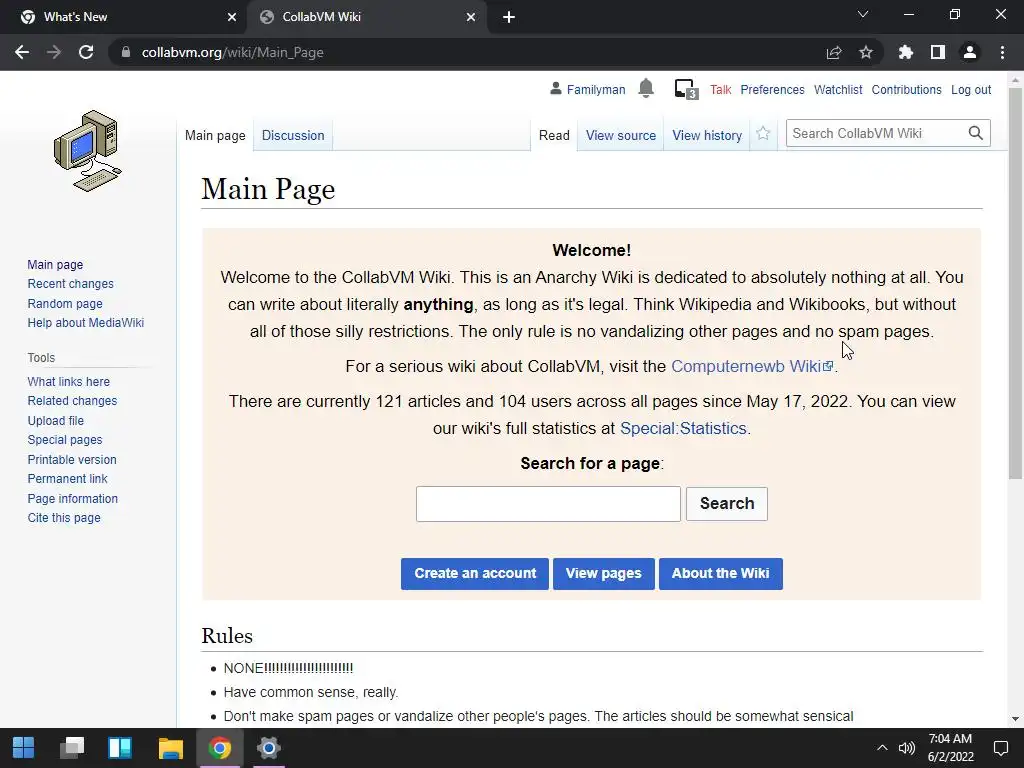Click the Talk link
1024x768 pixels.
tap(720, 89)
